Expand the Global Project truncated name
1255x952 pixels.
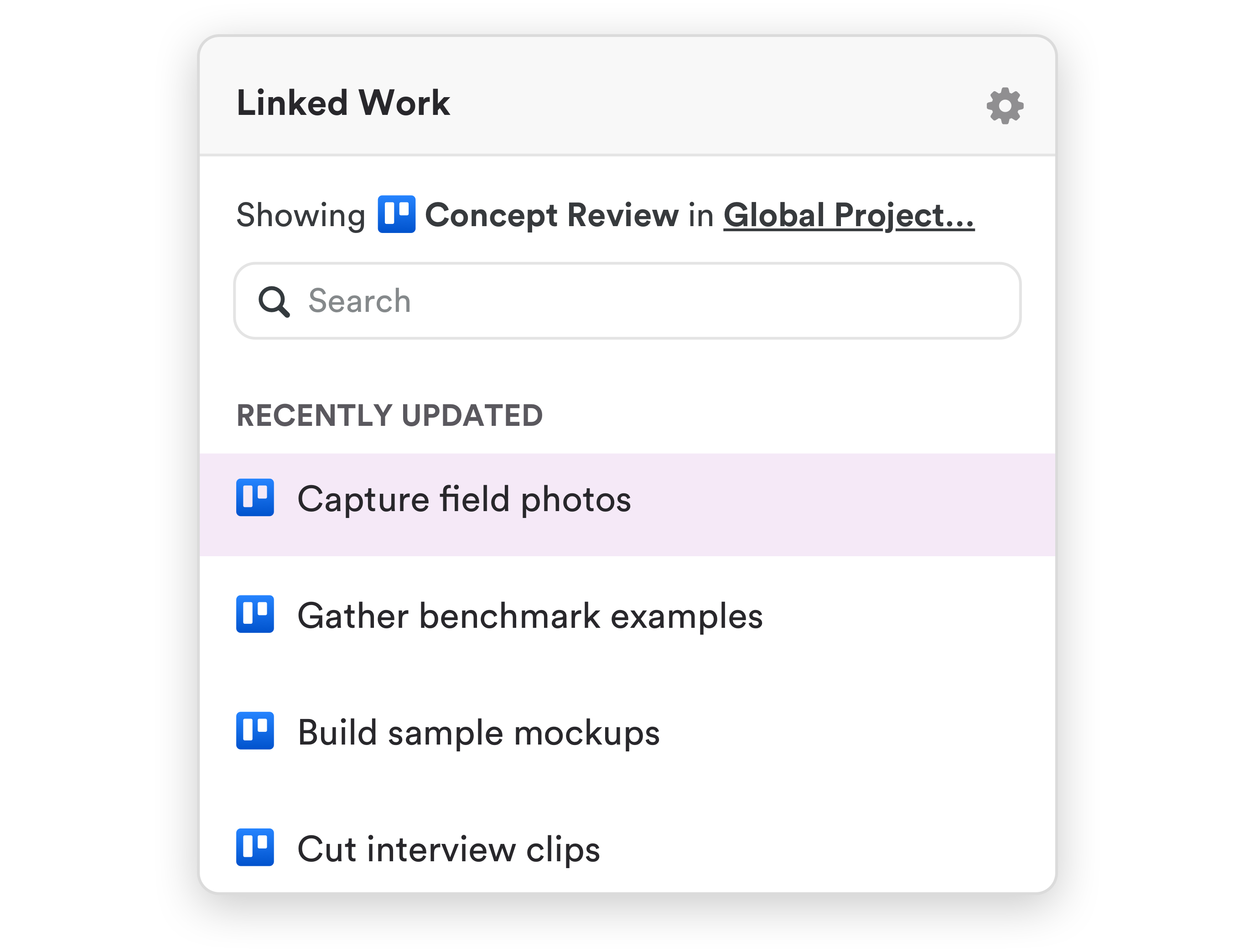coord(848,216)
